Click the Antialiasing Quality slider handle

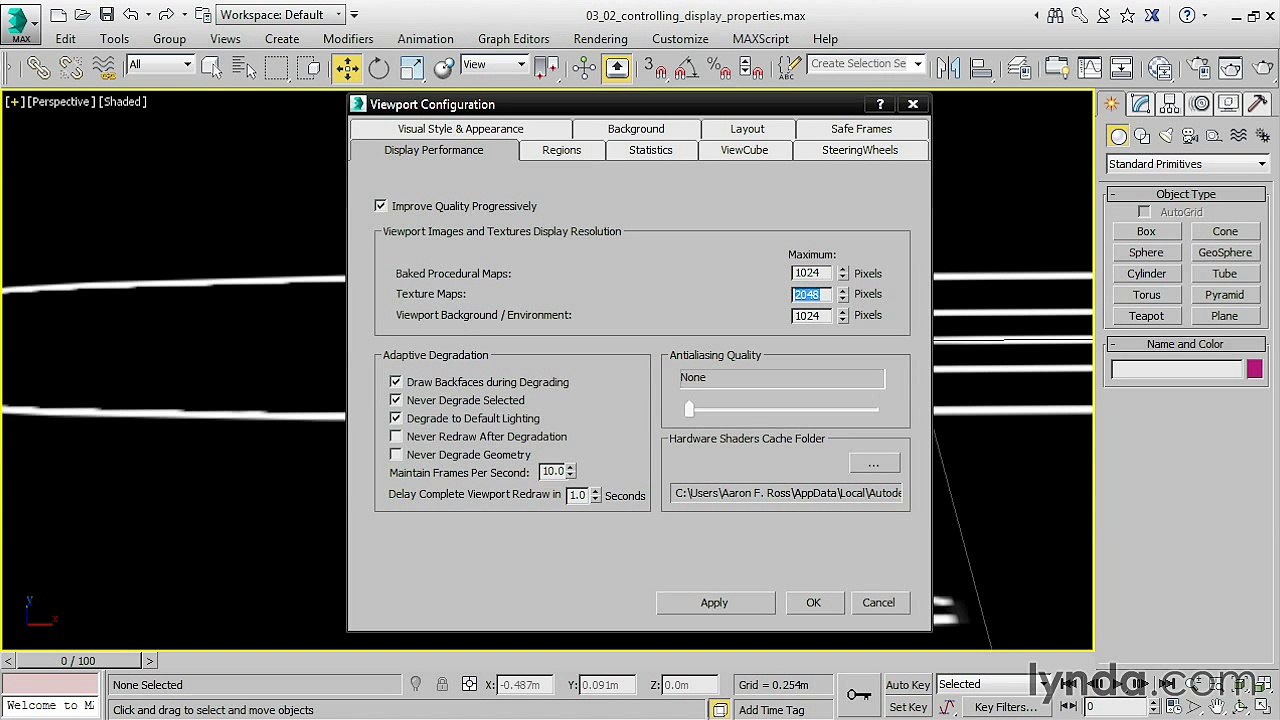pos(689,409)
